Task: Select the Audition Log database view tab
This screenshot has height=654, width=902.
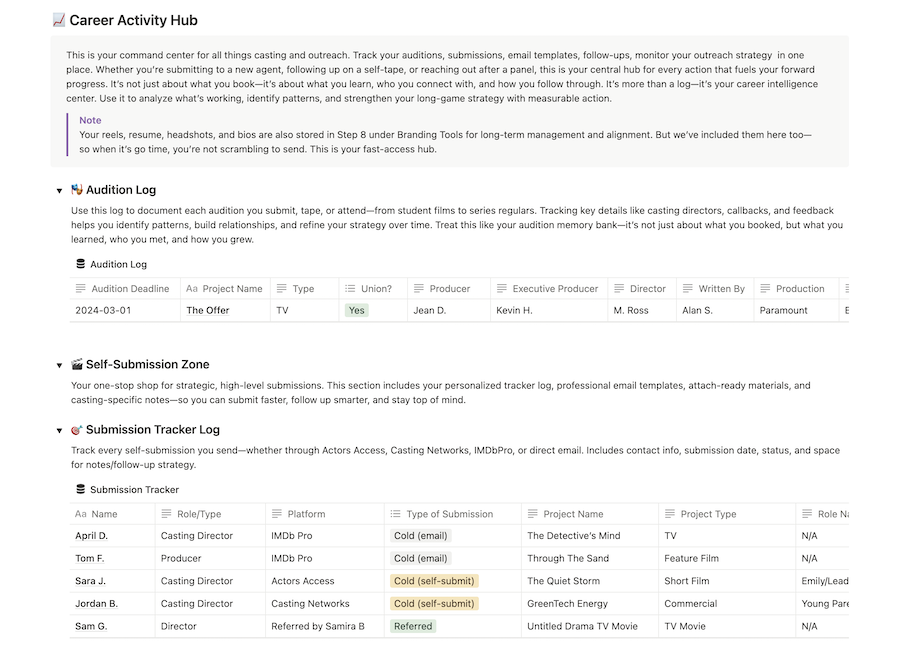Action: point(118,264)
